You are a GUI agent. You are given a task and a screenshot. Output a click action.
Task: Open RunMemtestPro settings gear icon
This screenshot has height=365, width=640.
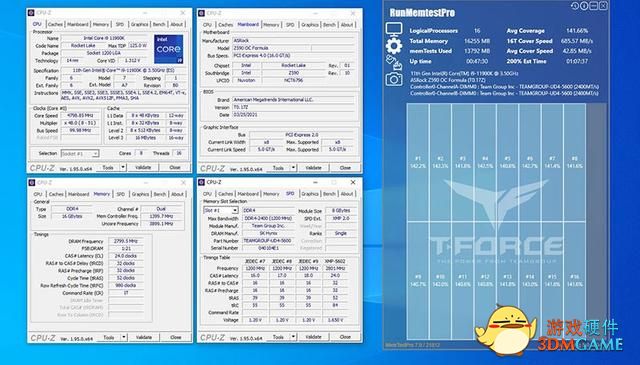pos(393,46)
